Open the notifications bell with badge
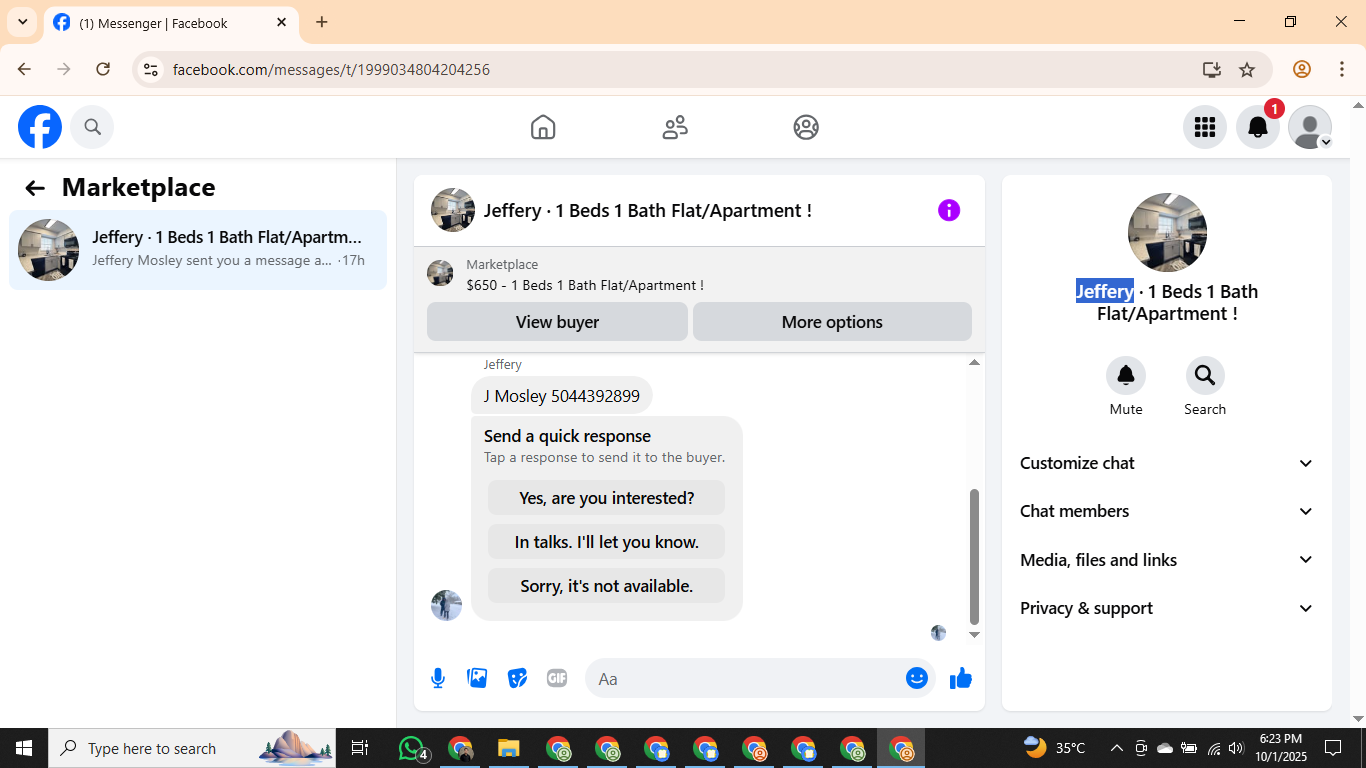Image resolution: width=1366 pixels, height=768 pixels. [x=1258, y=127]
